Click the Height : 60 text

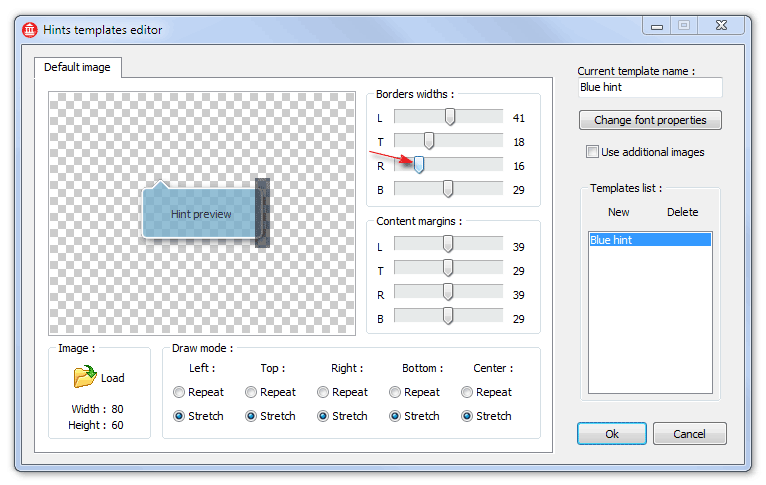click(x=96, y=425)
